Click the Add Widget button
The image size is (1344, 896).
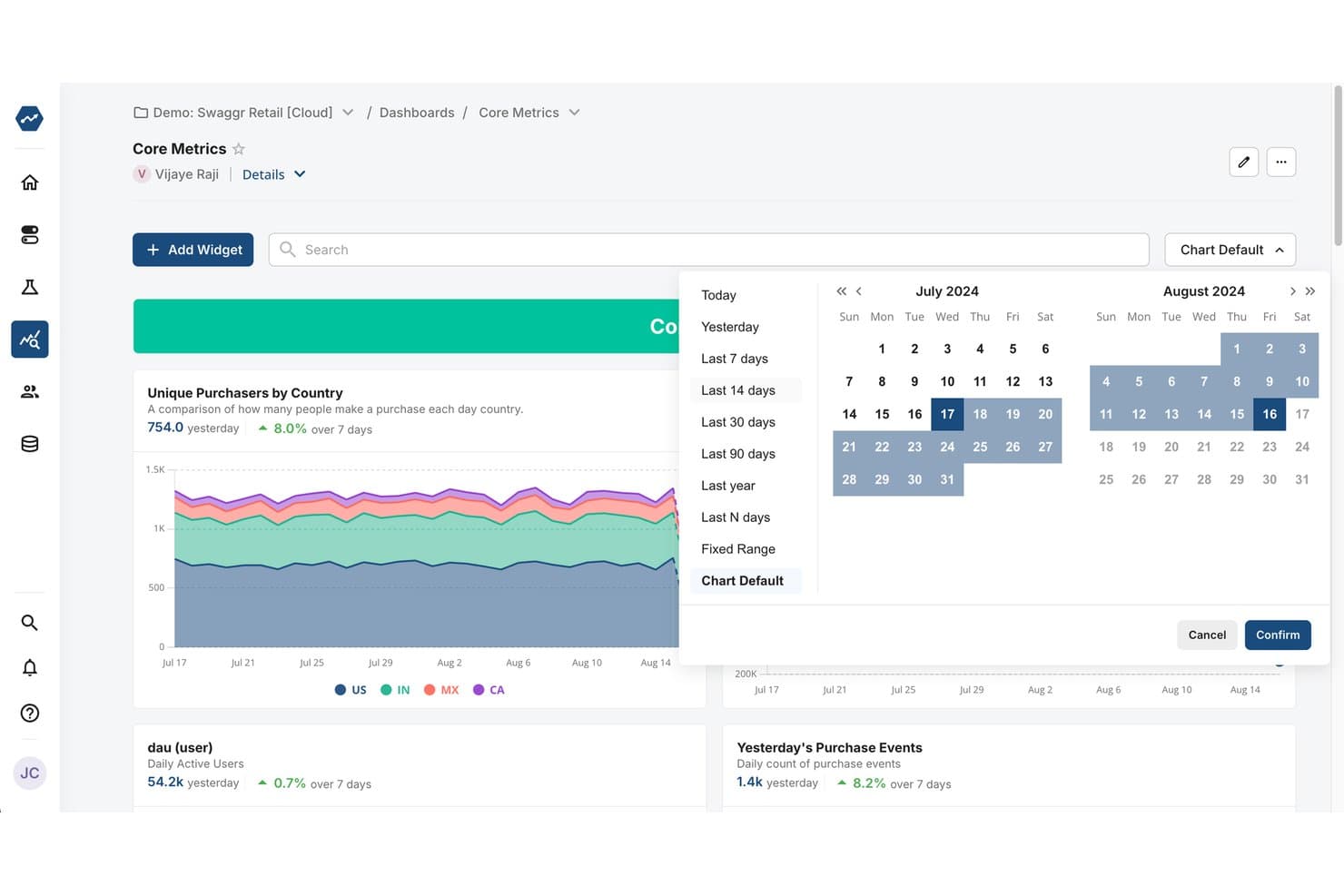[193, 250]
